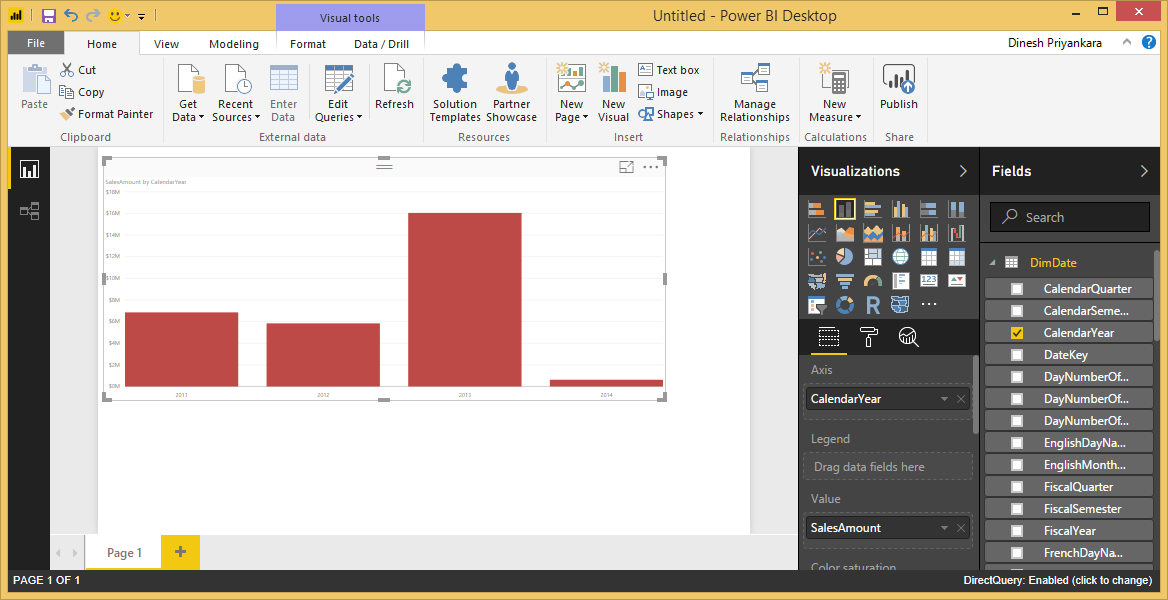This screenshot has width=1168, height=600.
Task: Open the SalesAmount Value dropdown
Action: coord(944,527)
